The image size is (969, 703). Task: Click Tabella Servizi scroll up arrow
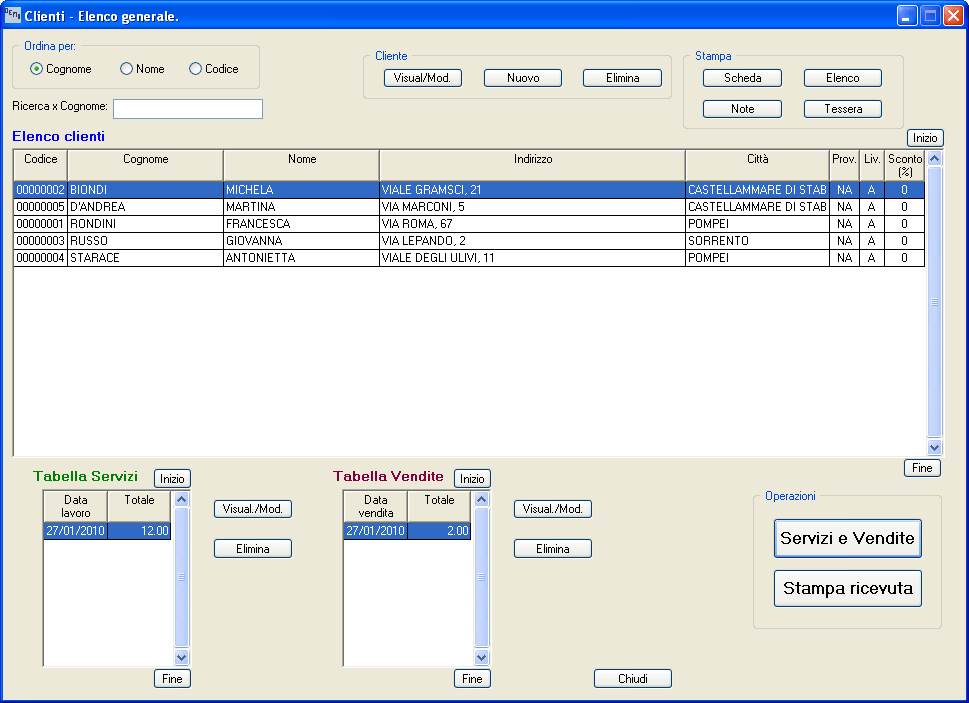click(x=182, y=499)
